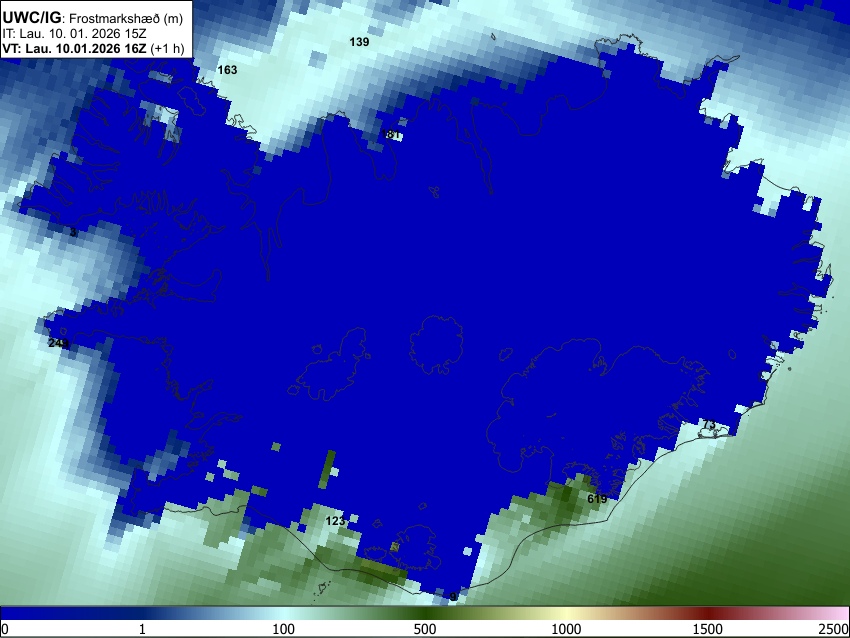Screen dimensions: 850x638
Task: Click the IT: Lau. 10. 01. 2026 15Z line
Action: tap(74, 34)
